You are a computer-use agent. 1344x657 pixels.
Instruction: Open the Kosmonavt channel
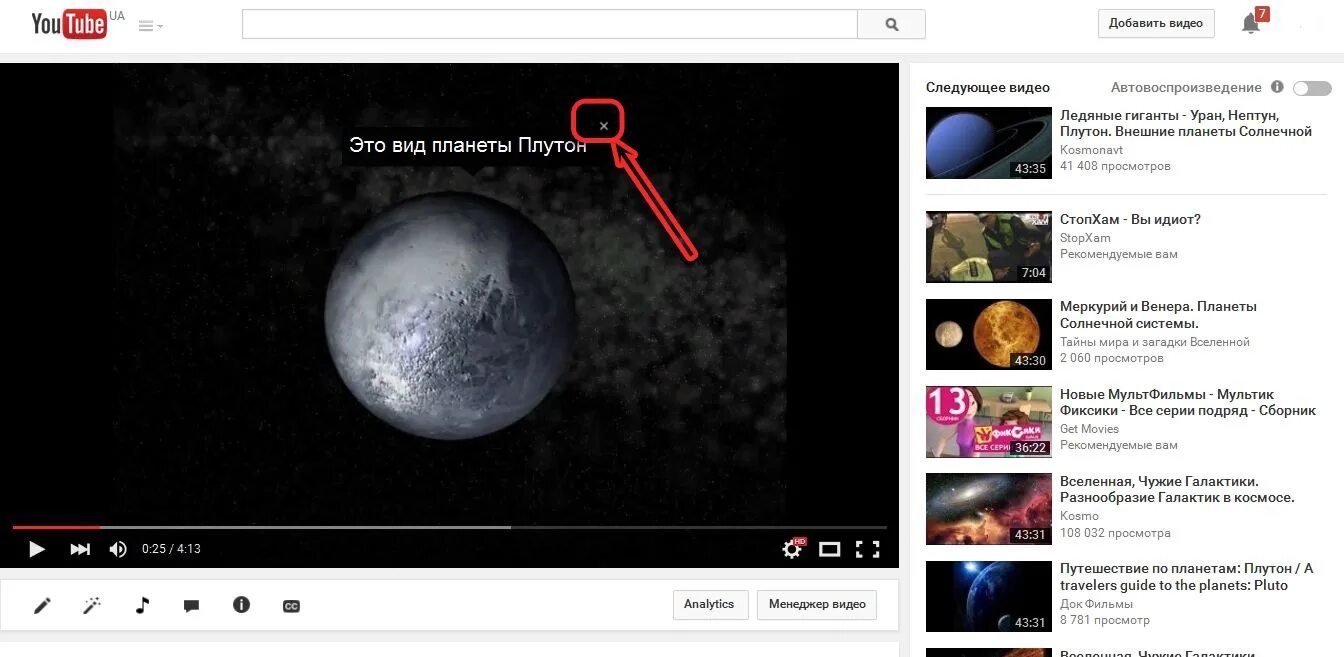click(x=1089, y=149)
